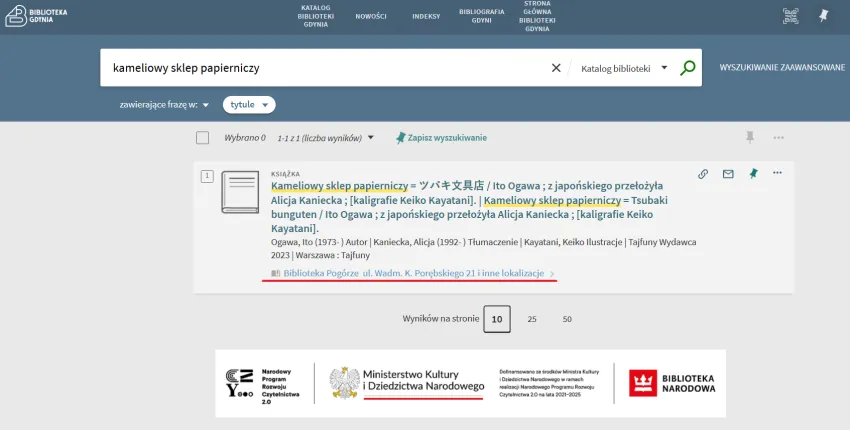Open Wyszukiwanie zaawansowane advanced search
This screenshot has height=430, width=850.
click(782, 68)
